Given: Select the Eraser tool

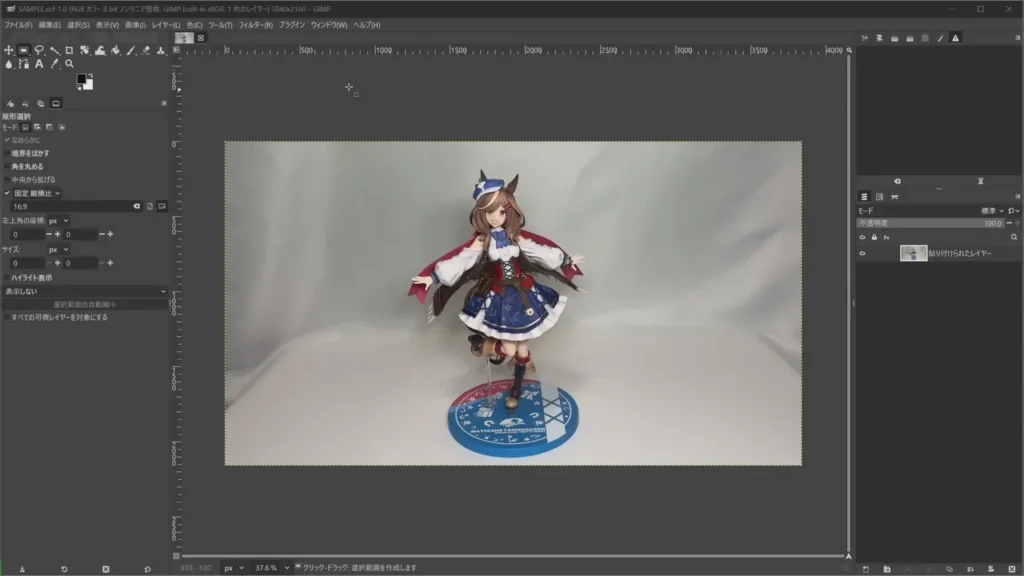Looking at the screenshot, I should point(146,50).
